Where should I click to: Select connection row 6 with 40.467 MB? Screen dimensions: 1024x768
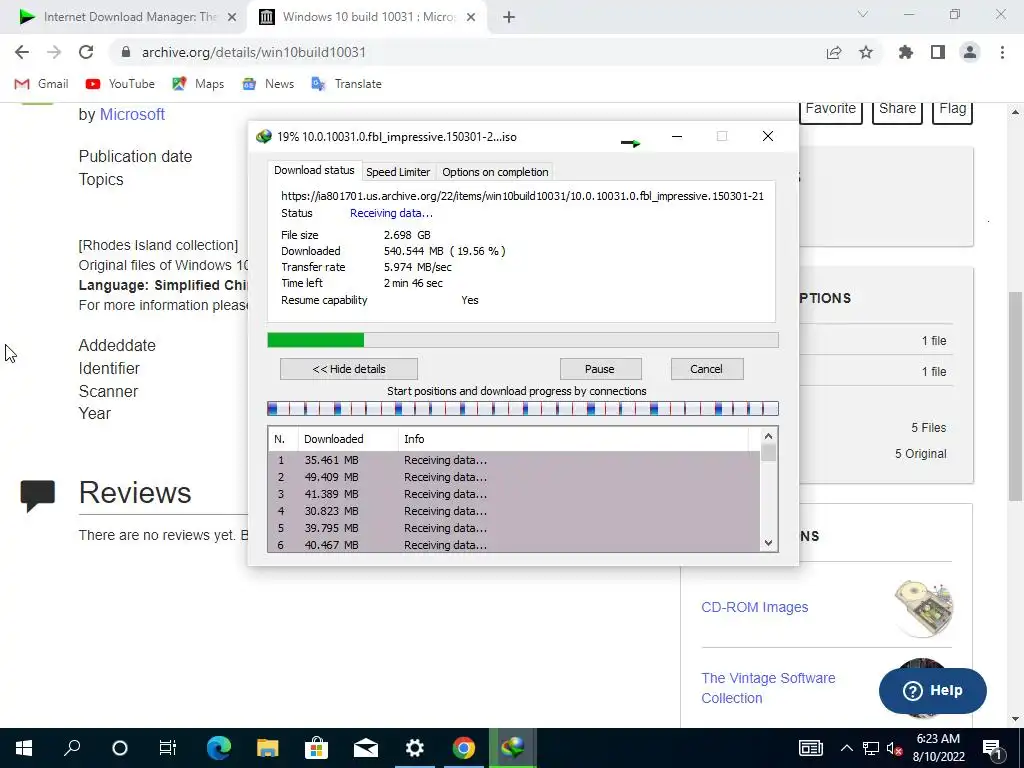pyautogui.click(x=514, y=545)
